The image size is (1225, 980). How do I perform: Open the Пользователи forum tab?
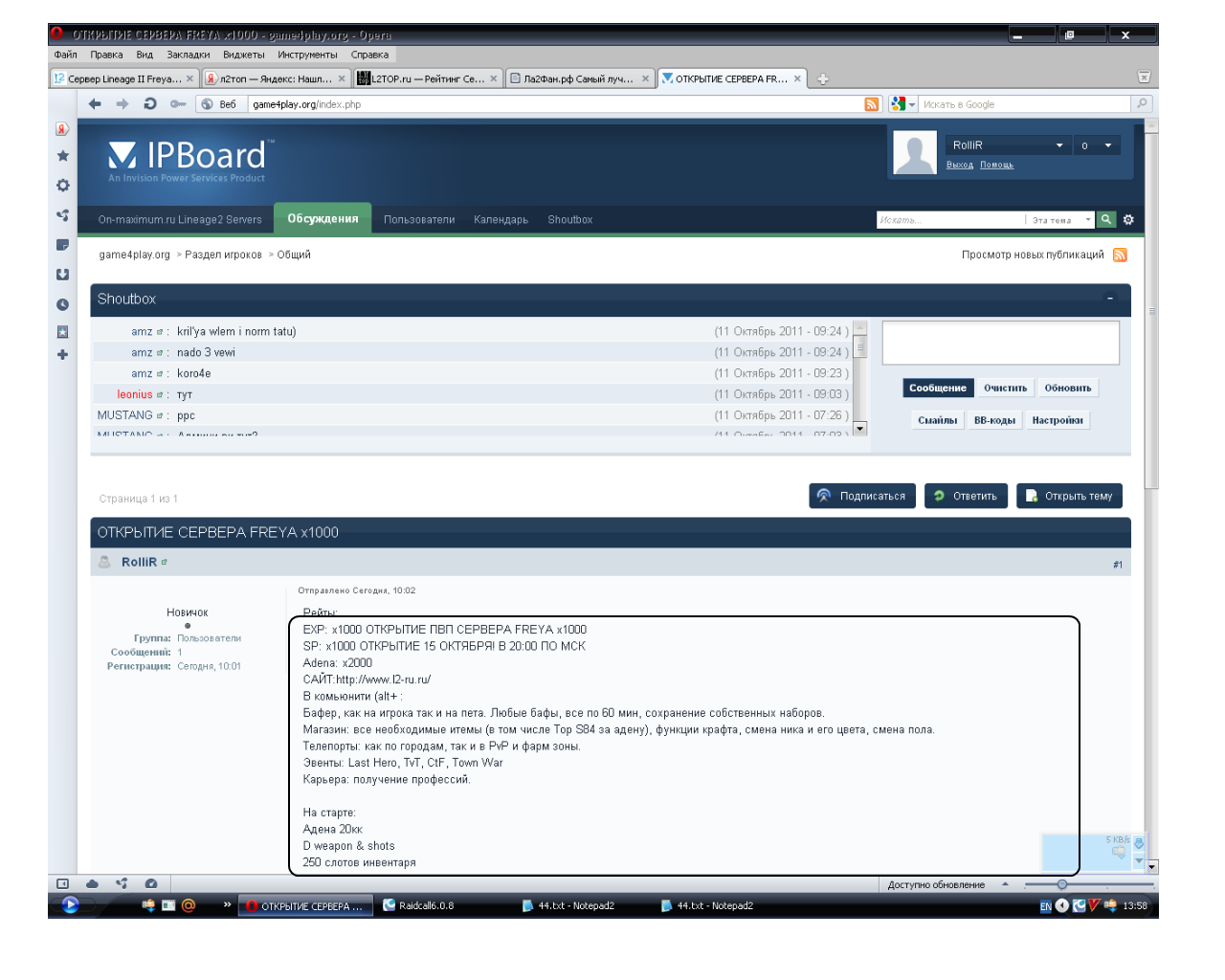419,220
